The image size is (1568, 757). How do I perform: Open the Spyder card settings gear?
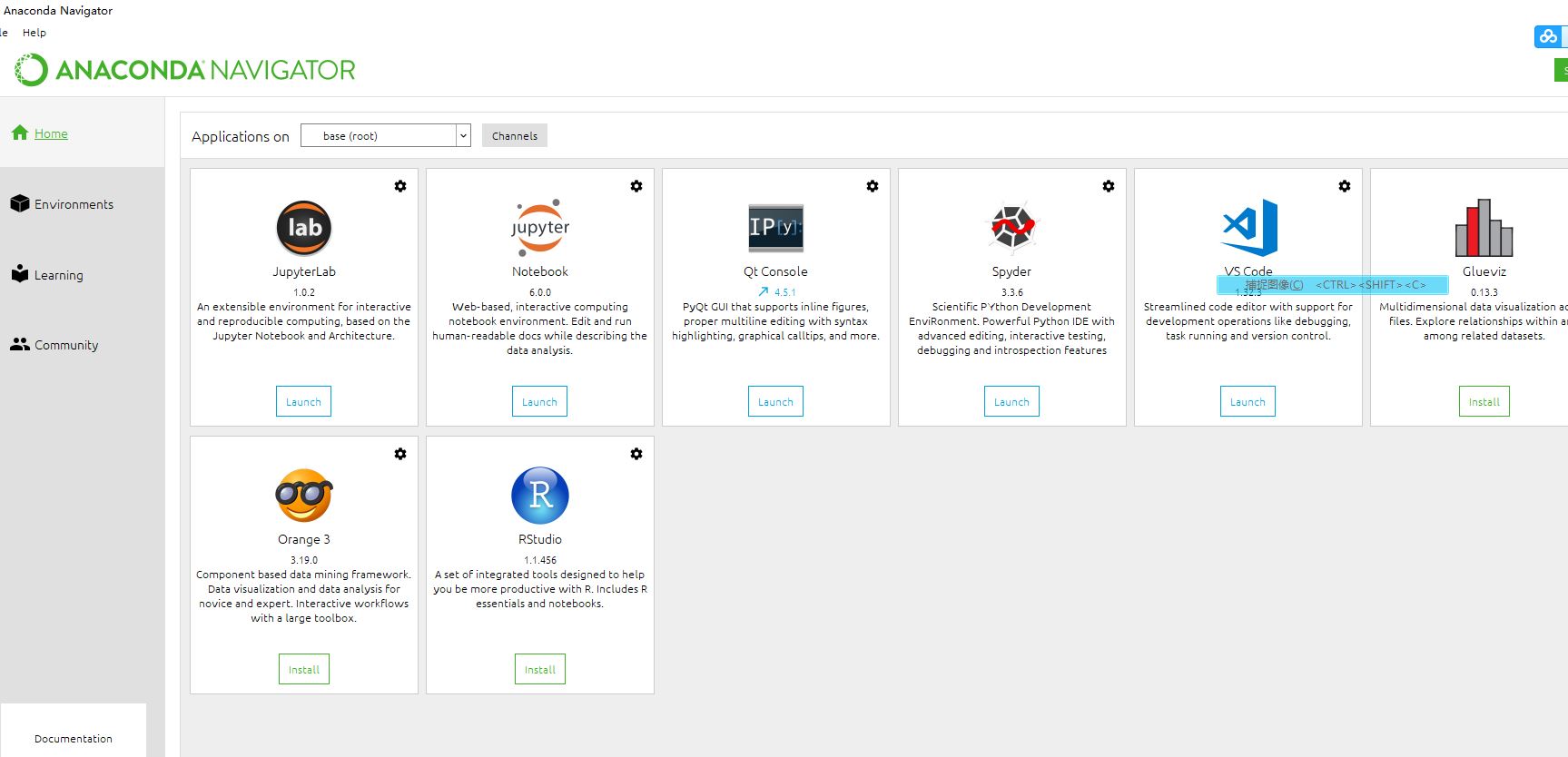point(1109,186)
